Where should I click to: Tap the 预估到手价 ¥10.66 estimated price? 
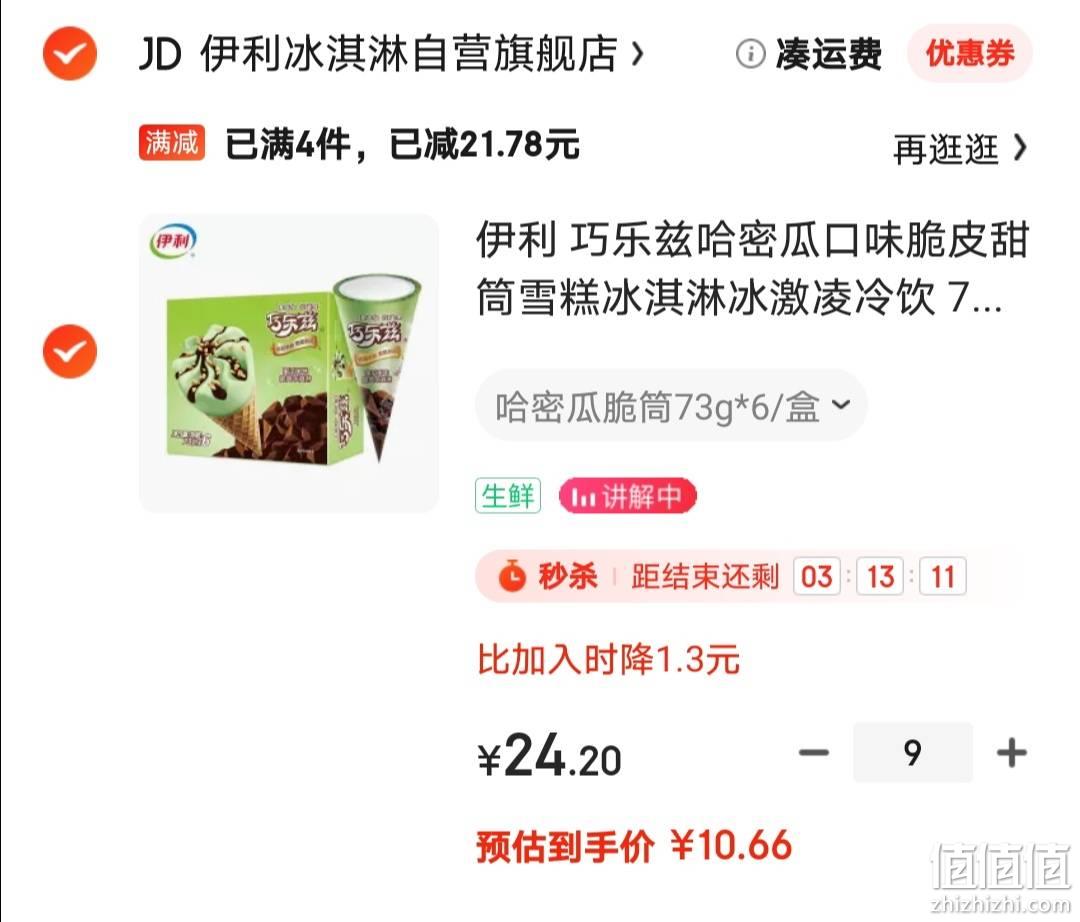(634, 846)
